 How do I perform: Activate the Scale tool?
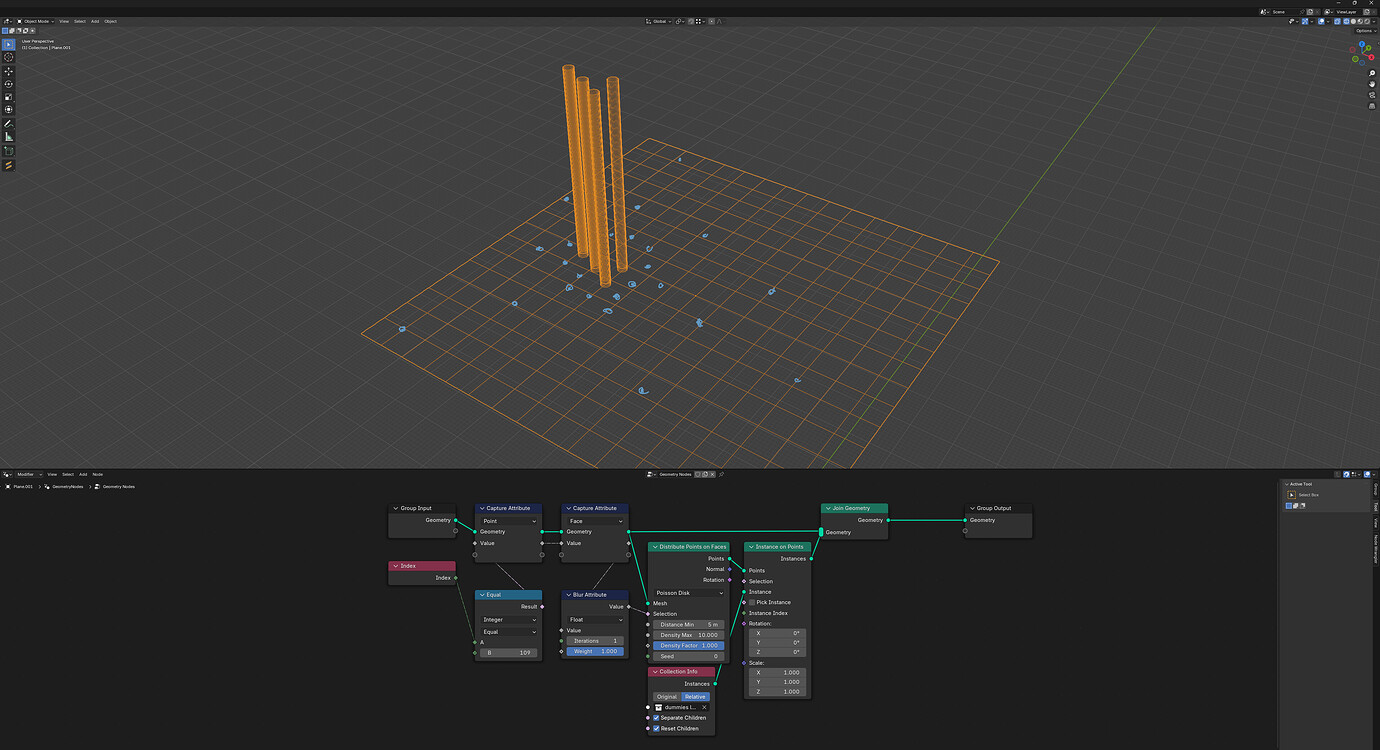[9, 97]
